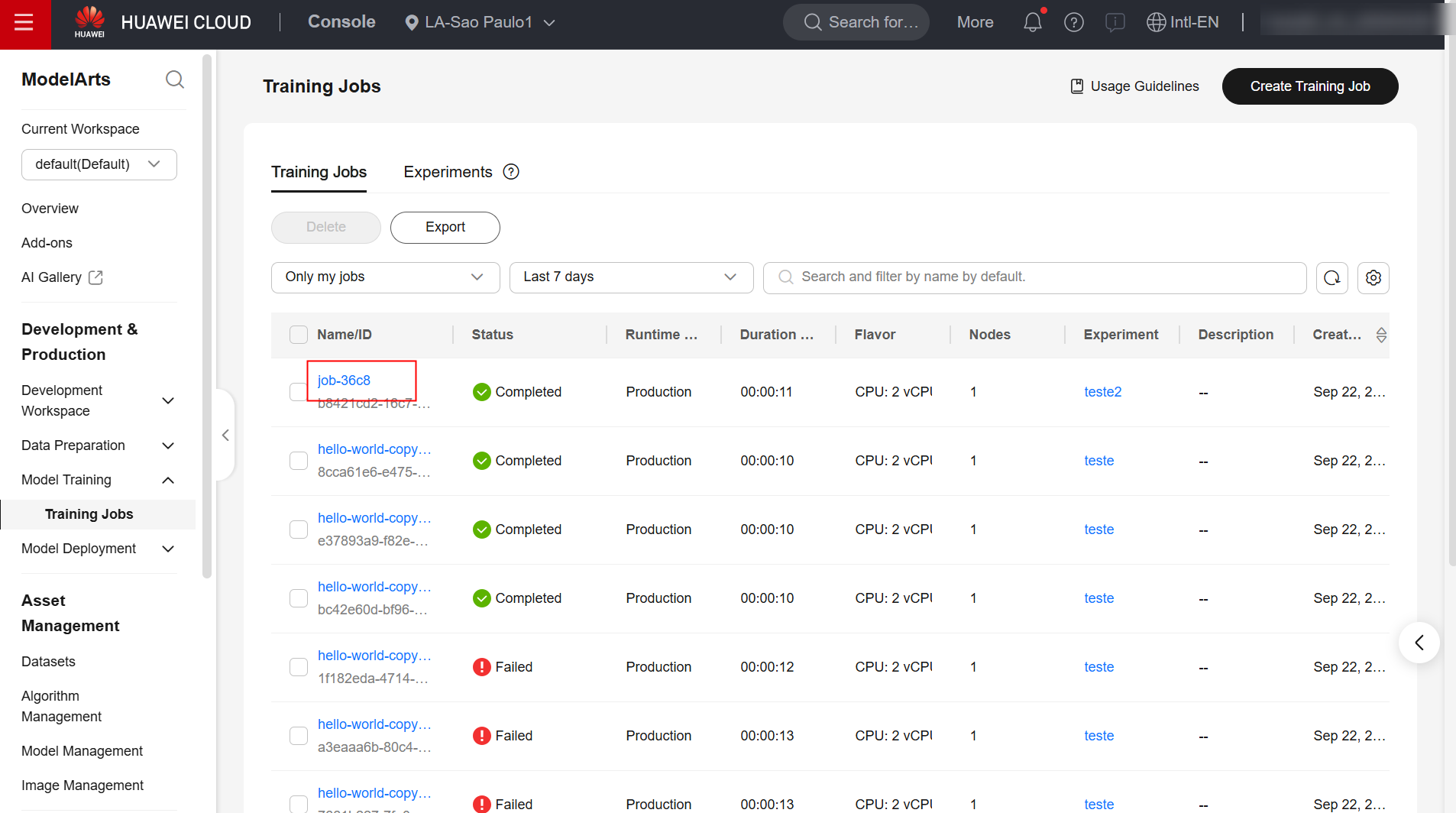
Task: Expand the LA-Sao Paulo1 region selector
Action: [479, 22]
